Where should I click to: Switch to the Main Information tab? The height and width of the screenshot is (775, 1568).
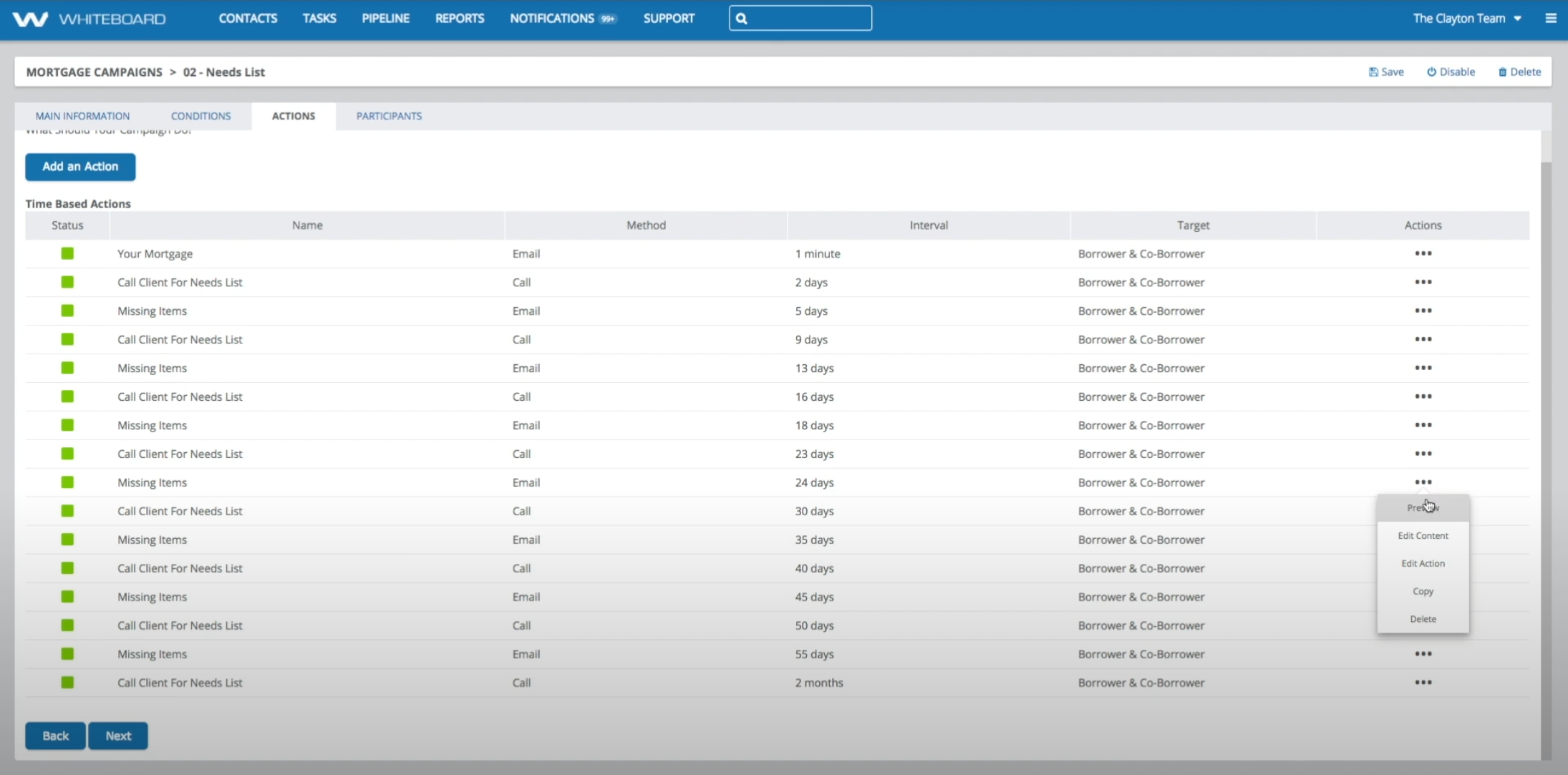(x=82, y=116)
